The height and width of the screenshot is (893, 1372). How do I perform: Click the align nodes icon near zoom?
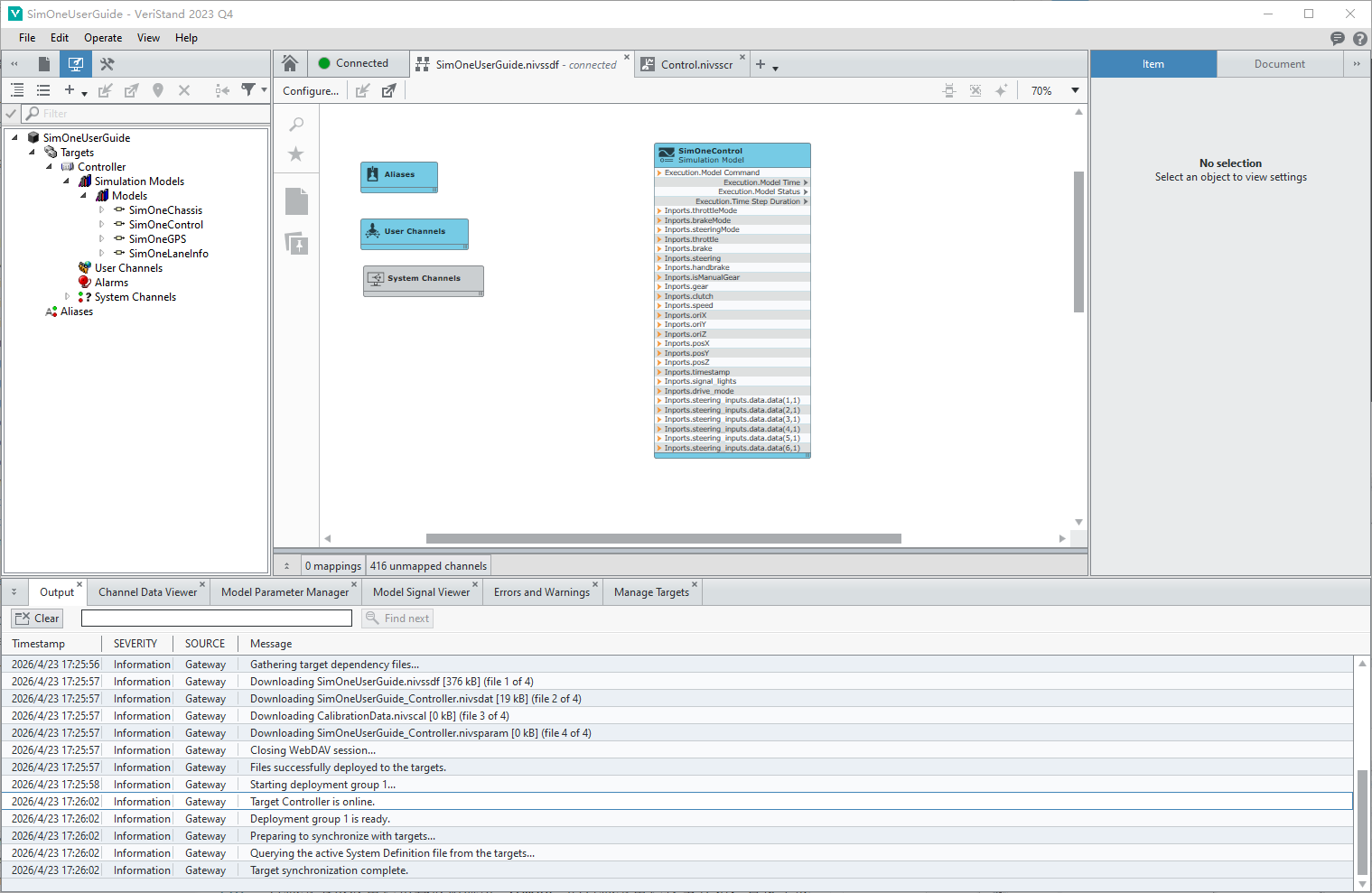(949, 90)
